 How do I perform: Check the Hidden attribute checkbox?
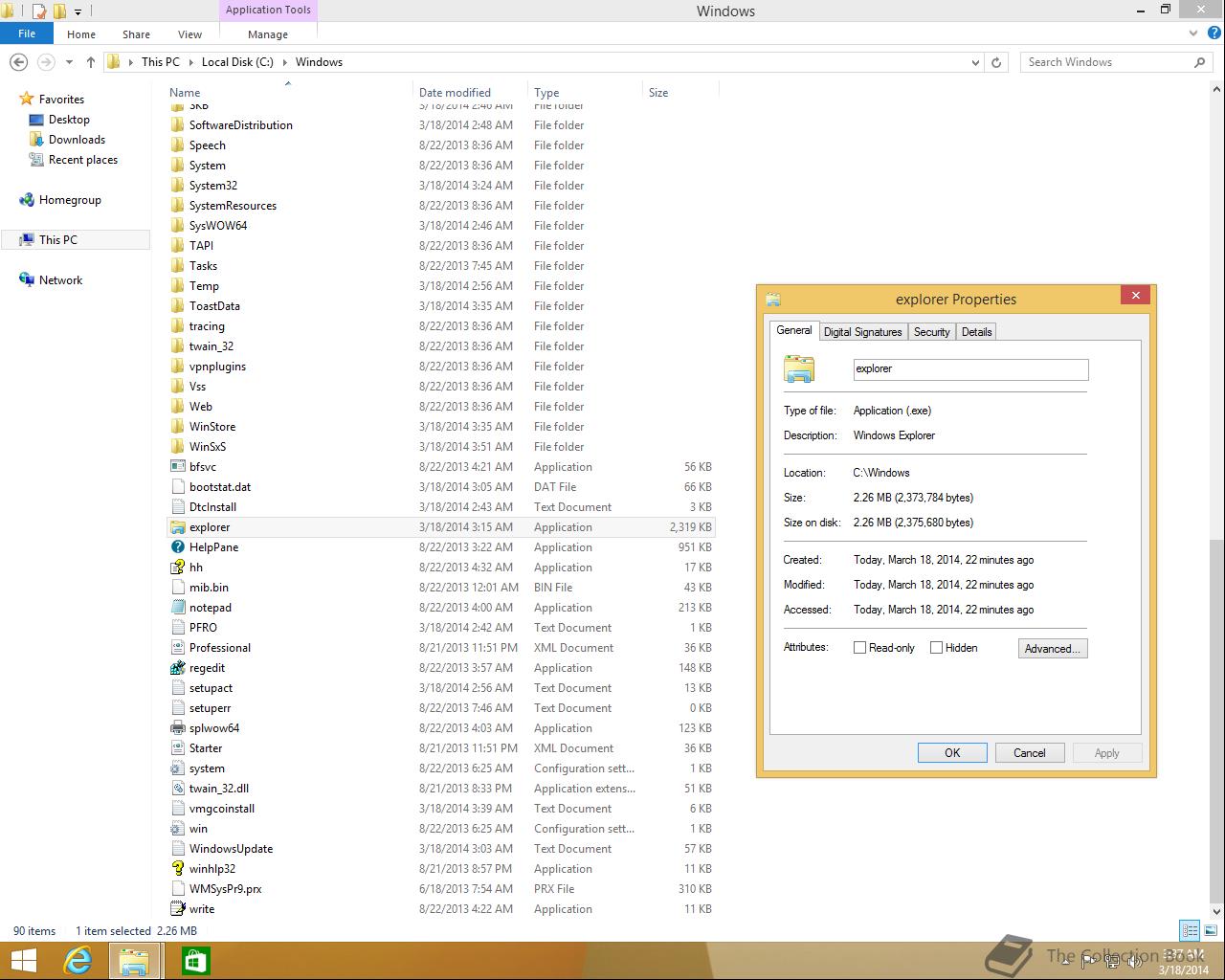tap(936, 648)
